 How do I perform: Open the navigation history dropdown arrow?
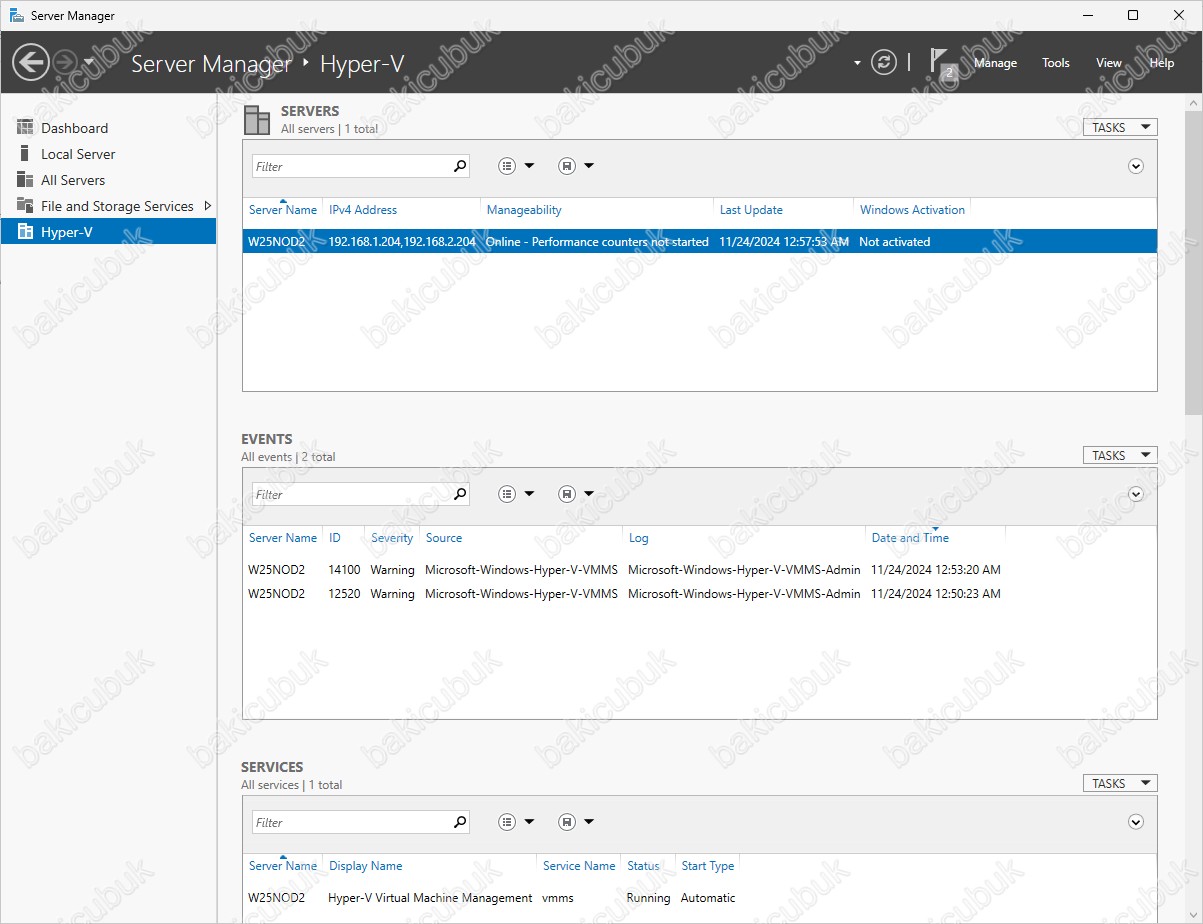pos(89,63)
